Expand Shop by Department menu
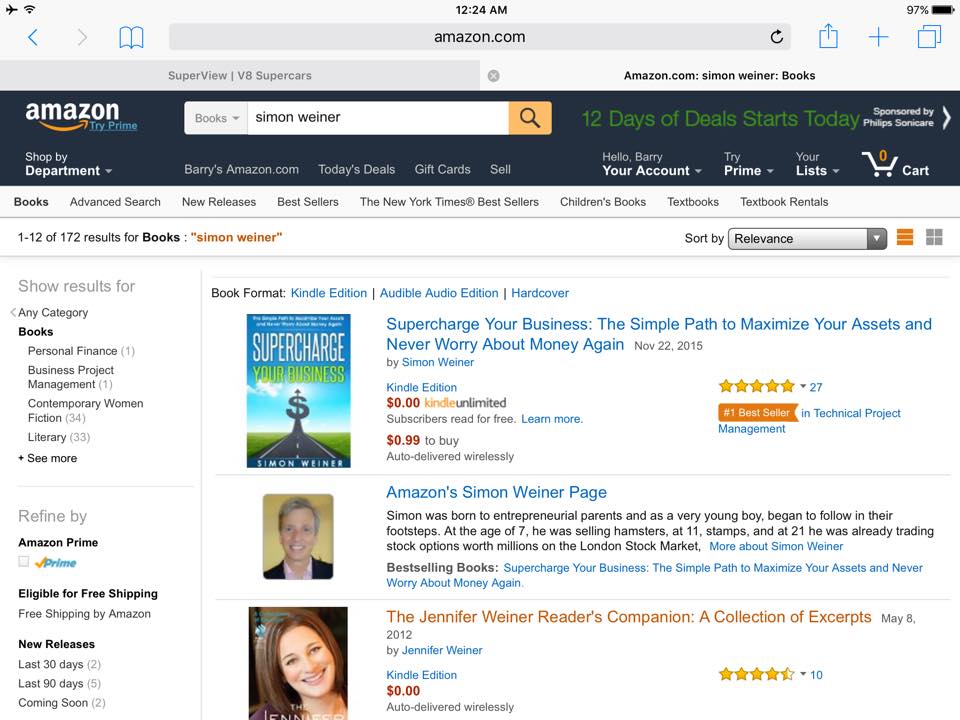 click(x=68, y=164)
